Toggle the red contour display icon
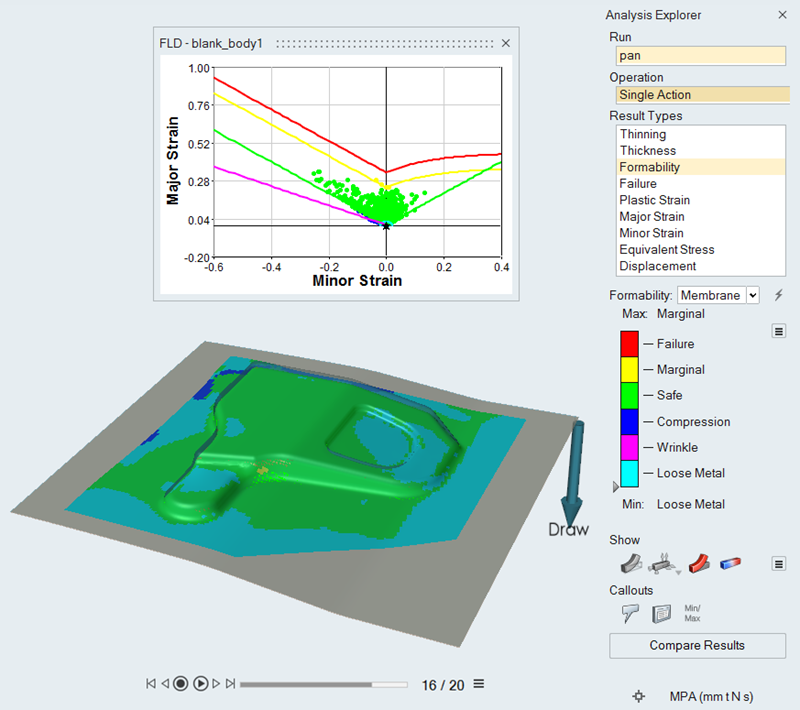The height and width of the screenshot is (710, 800). click(x=699, y=564)
